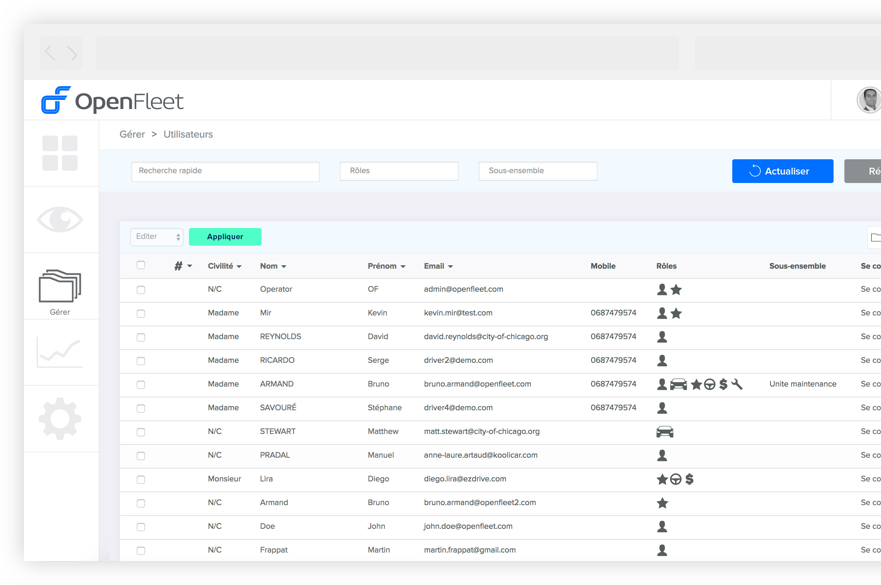The width and height of the screenshot is (881, 585).
Task: Click the settings gear in the sidebar
Action: pos(58,419)
